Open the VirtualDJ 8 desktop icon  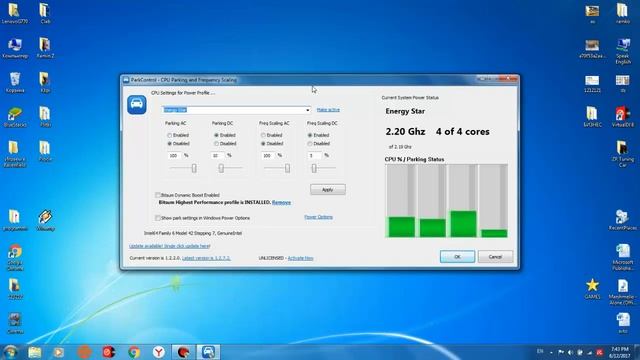(x=623, y=117)
